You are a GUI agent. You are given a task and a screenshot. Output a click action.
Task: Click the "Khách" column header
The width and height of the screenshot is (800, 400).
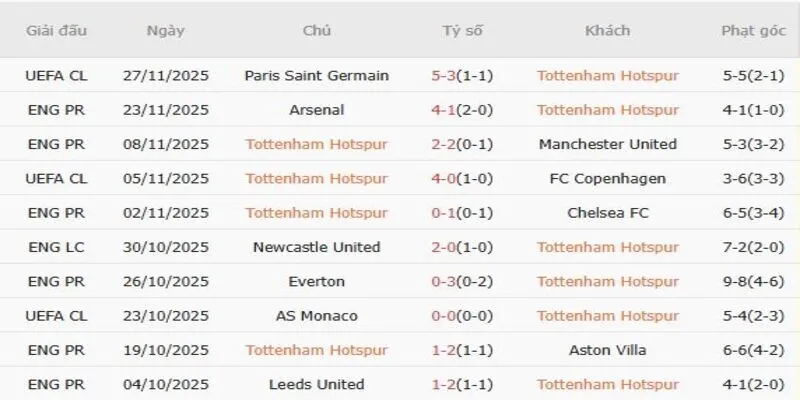tap(607, 30)
